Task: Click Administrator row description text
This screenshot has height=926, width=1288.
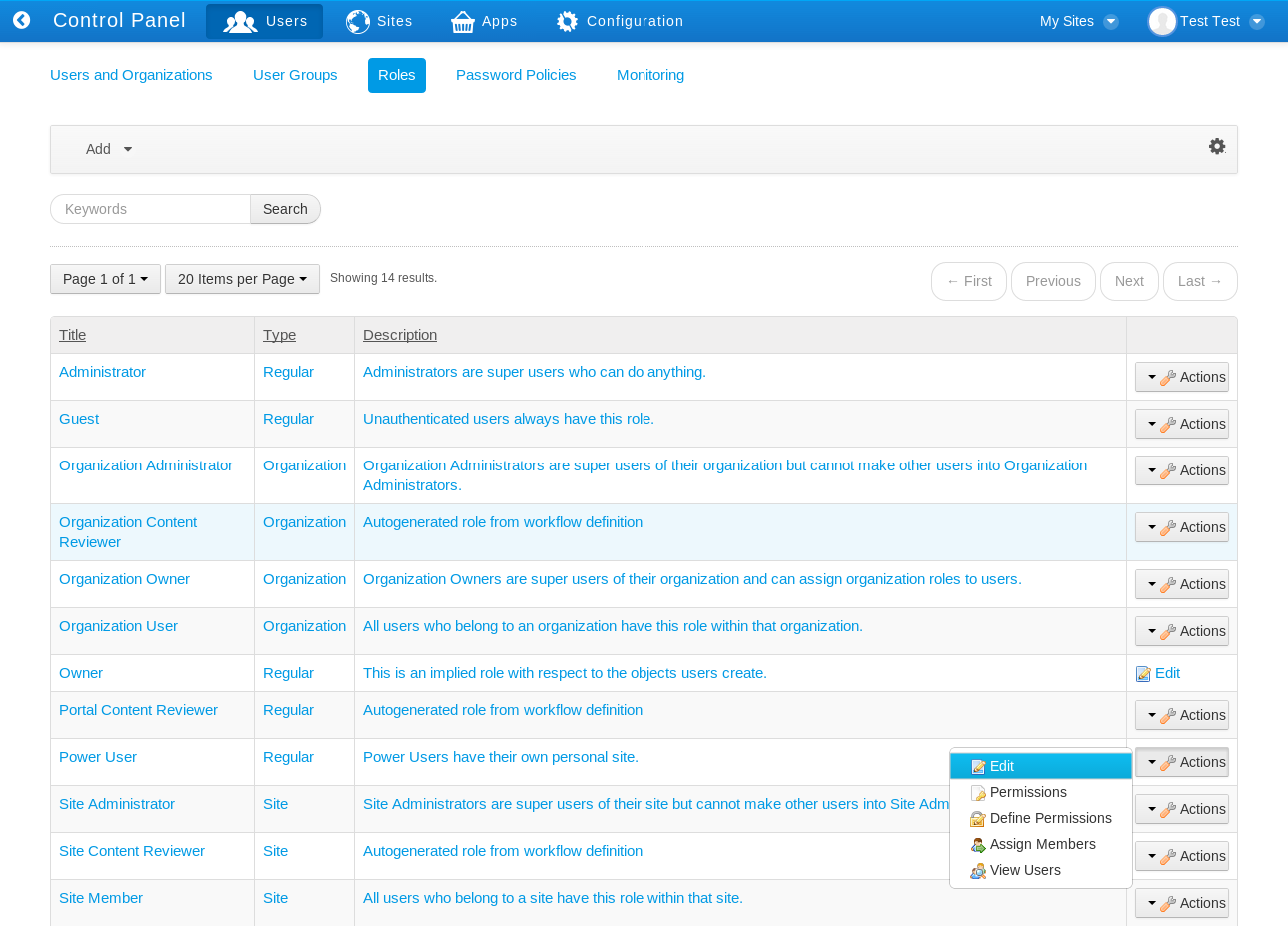Action: (535, 372)
